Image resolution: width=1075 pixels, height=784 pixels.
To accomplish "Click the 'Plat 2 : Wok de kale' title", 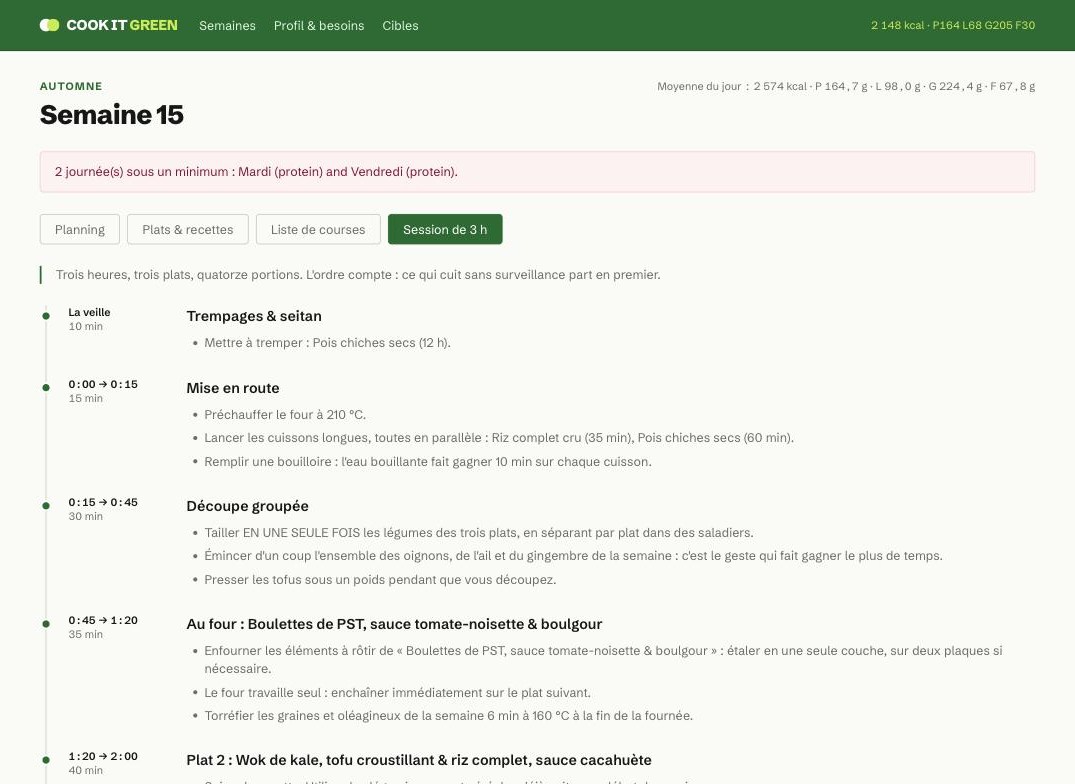I will [419, 760].
